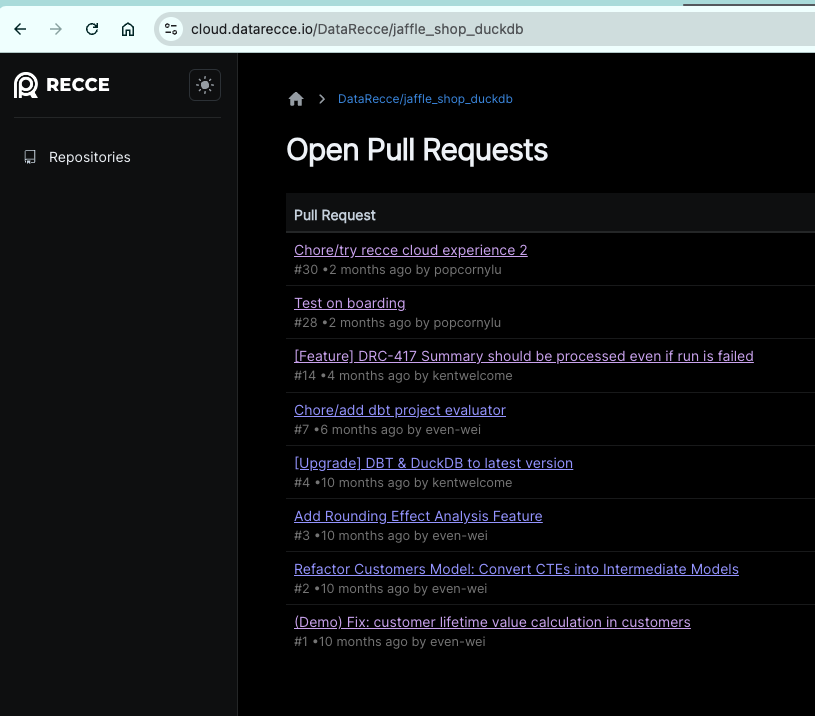Open Repositories in the sidebar
This screenshot has width=815, height=716.
89,157
